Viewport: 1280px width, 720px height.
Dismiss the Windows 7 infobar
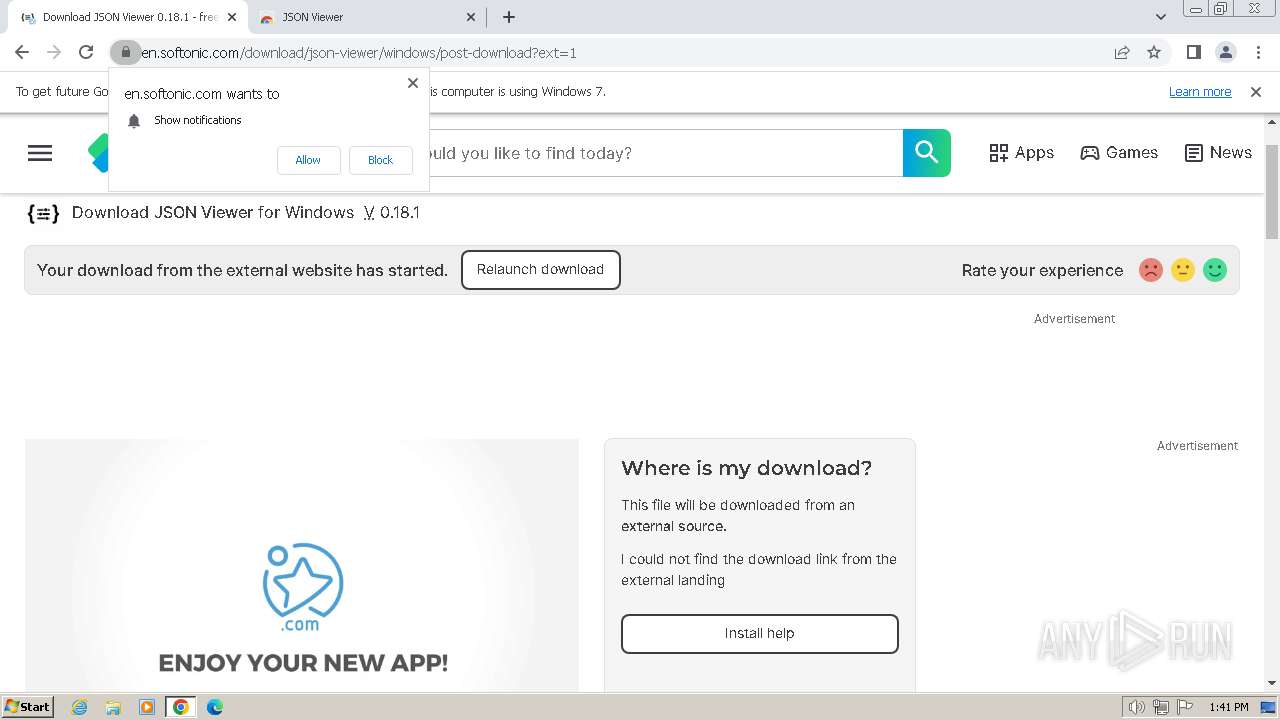point(1256,92)
